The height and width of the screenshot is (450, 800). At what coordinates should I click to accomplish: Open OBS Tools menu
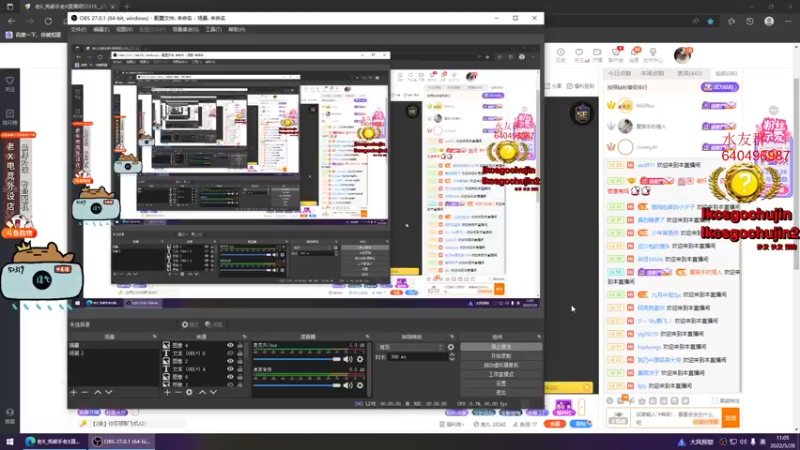point(213,30)
